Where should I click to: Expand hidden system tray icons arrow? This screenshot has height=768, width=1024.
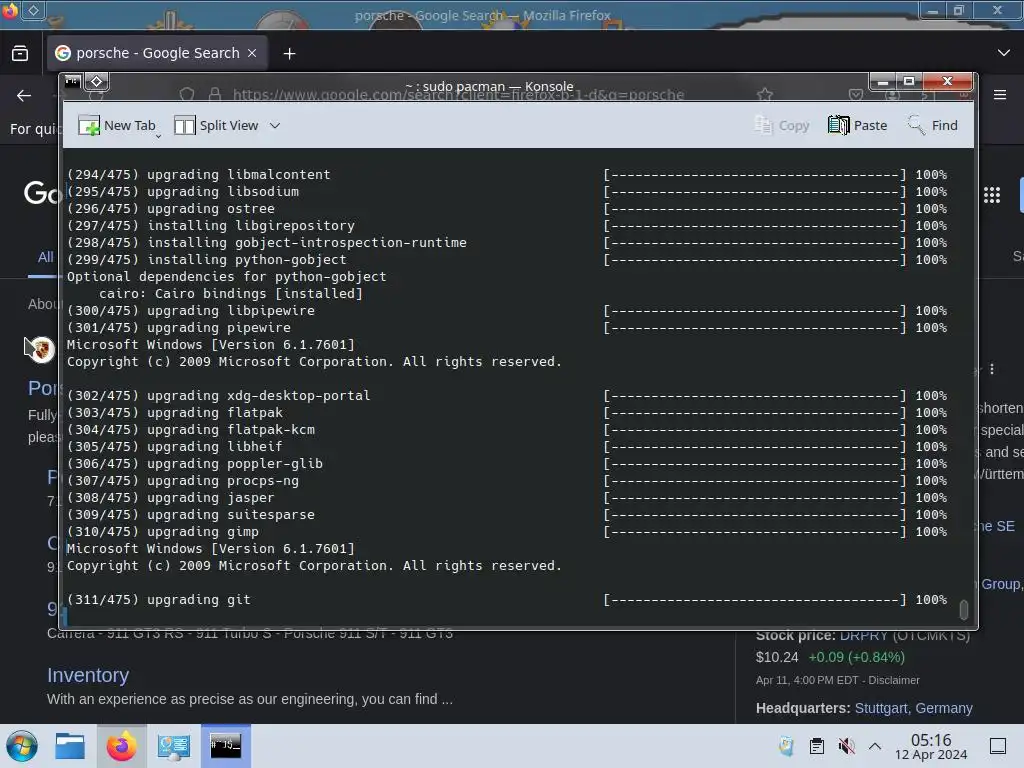click(x=875, y=746)
